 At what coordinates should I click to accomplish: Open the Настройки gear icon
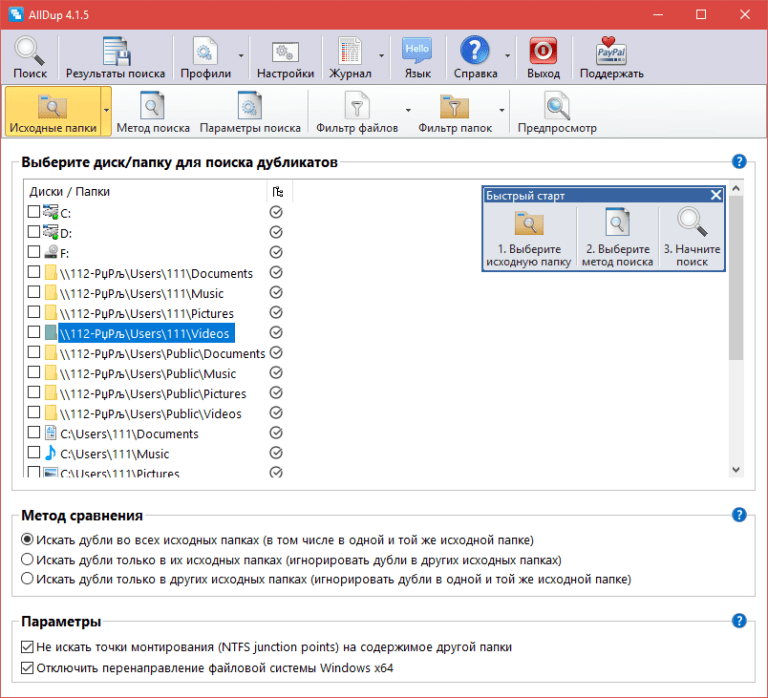(x=285, y=53)
